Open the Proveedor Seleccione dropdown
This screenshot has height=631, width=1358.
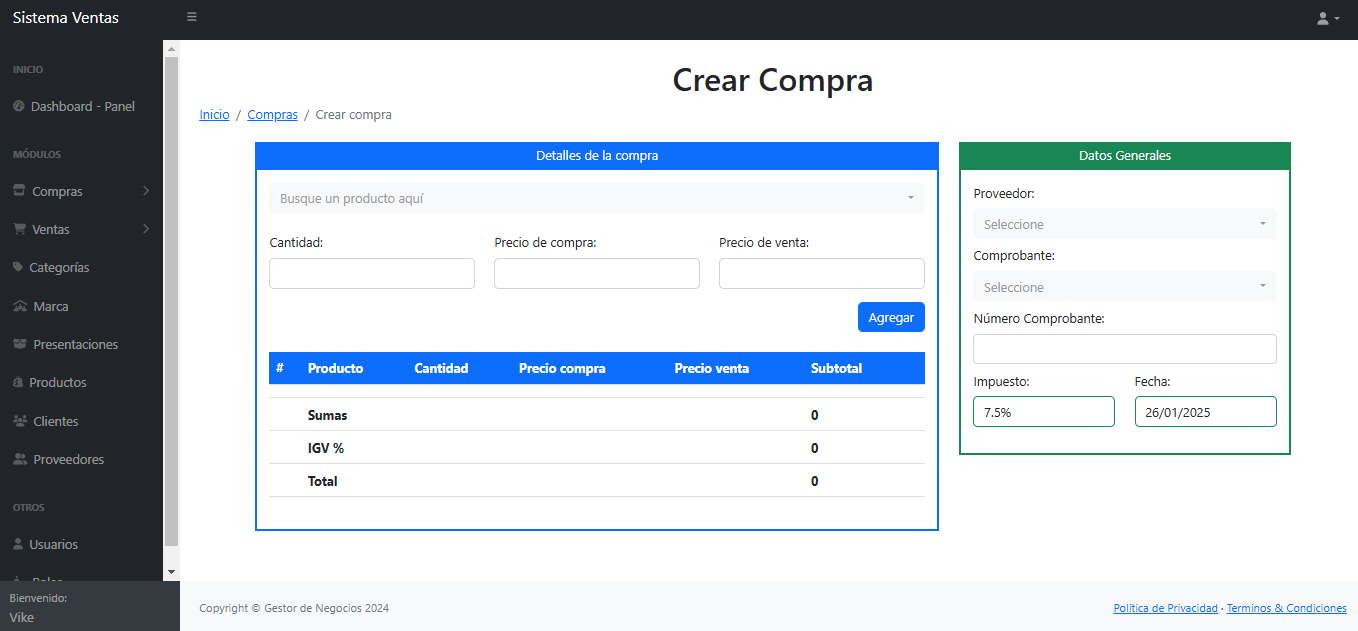(x=1124, y=223)
